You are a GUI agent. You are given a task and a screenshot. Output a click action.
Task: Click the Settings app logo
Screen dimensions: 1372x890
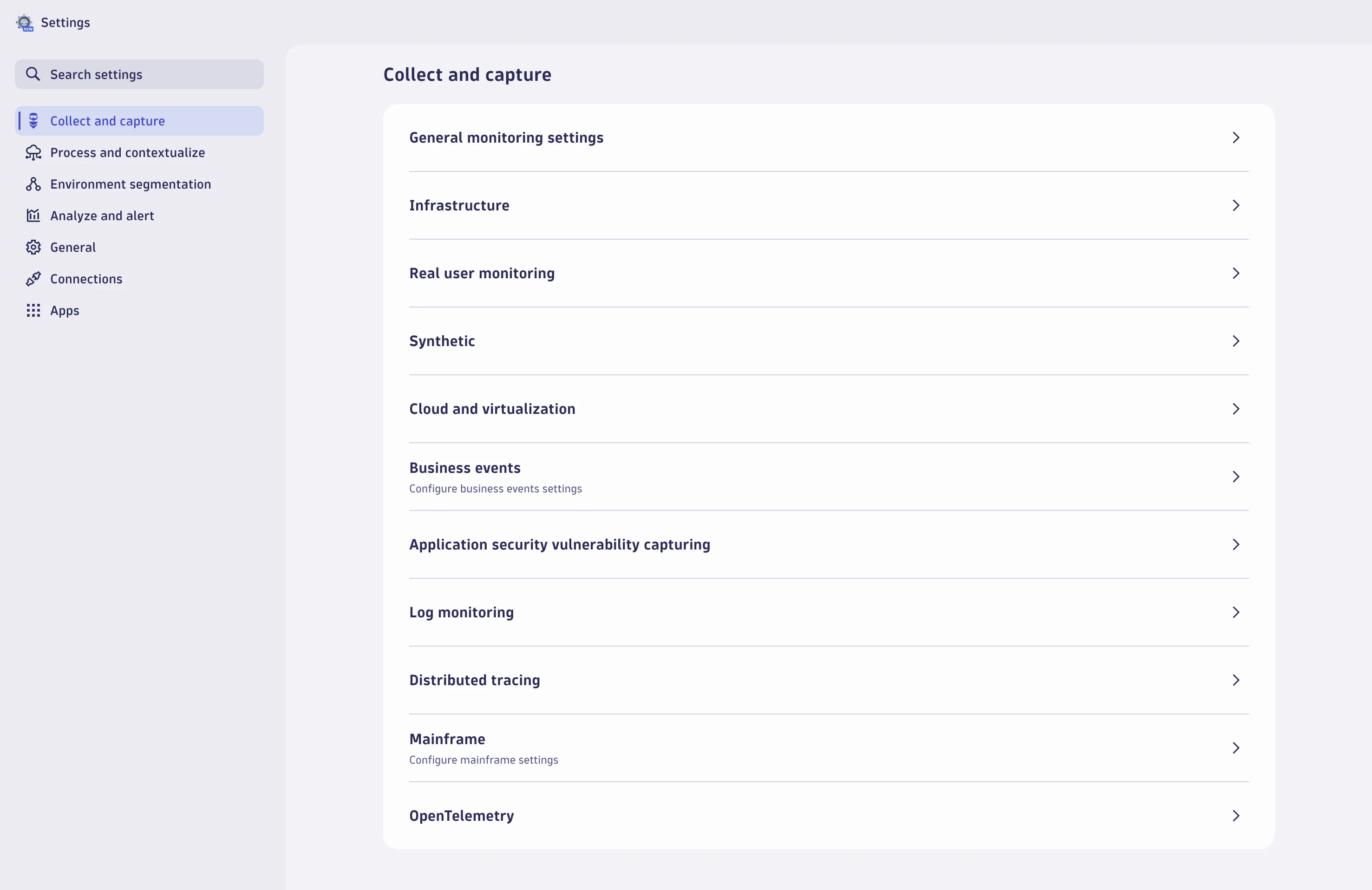pyautogui.click(x=24, y=22)
